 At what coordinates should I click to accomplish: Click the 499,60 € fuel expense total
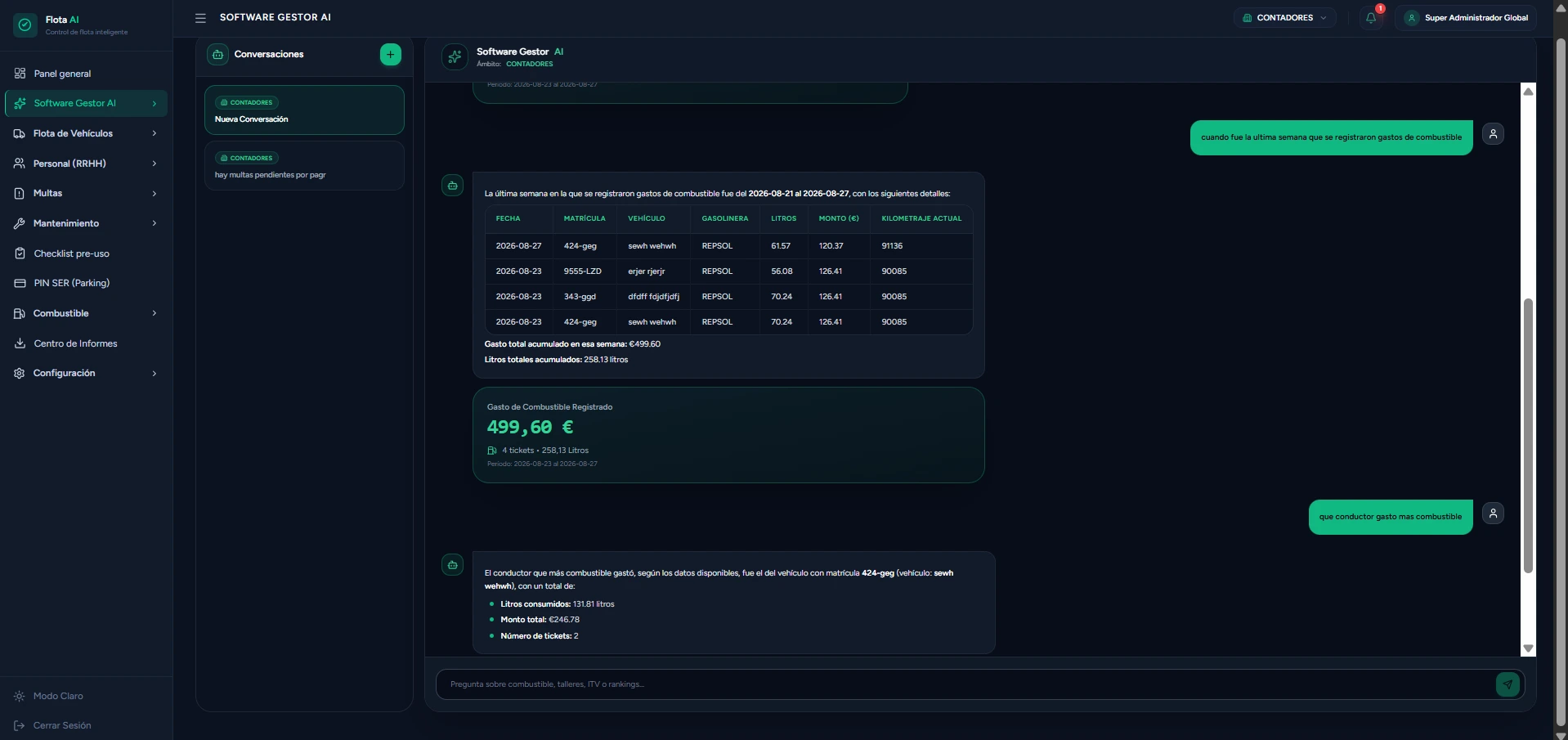[530, 427]
